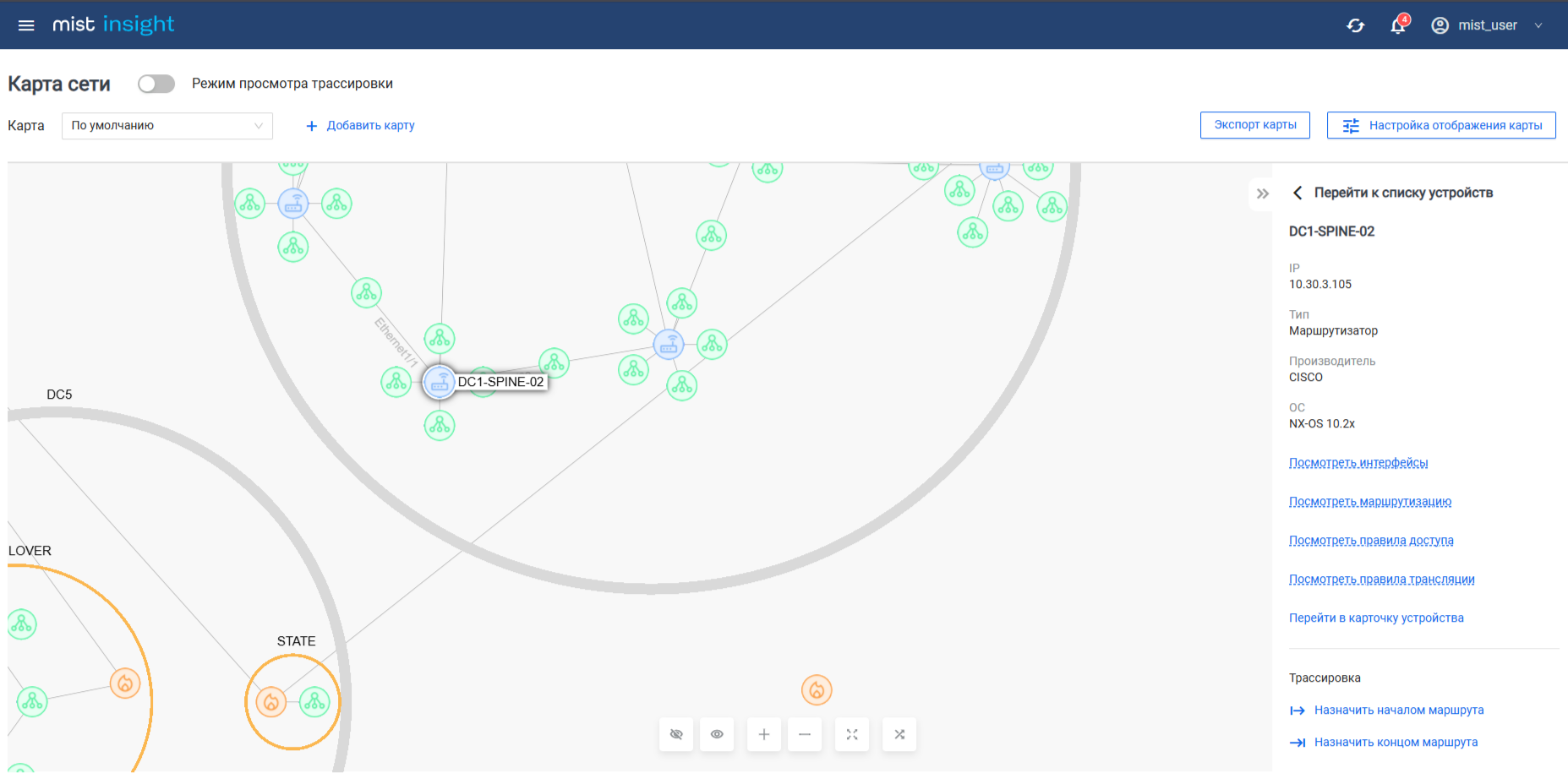Click the IP address 10.30.3.105

point(1320,284)
